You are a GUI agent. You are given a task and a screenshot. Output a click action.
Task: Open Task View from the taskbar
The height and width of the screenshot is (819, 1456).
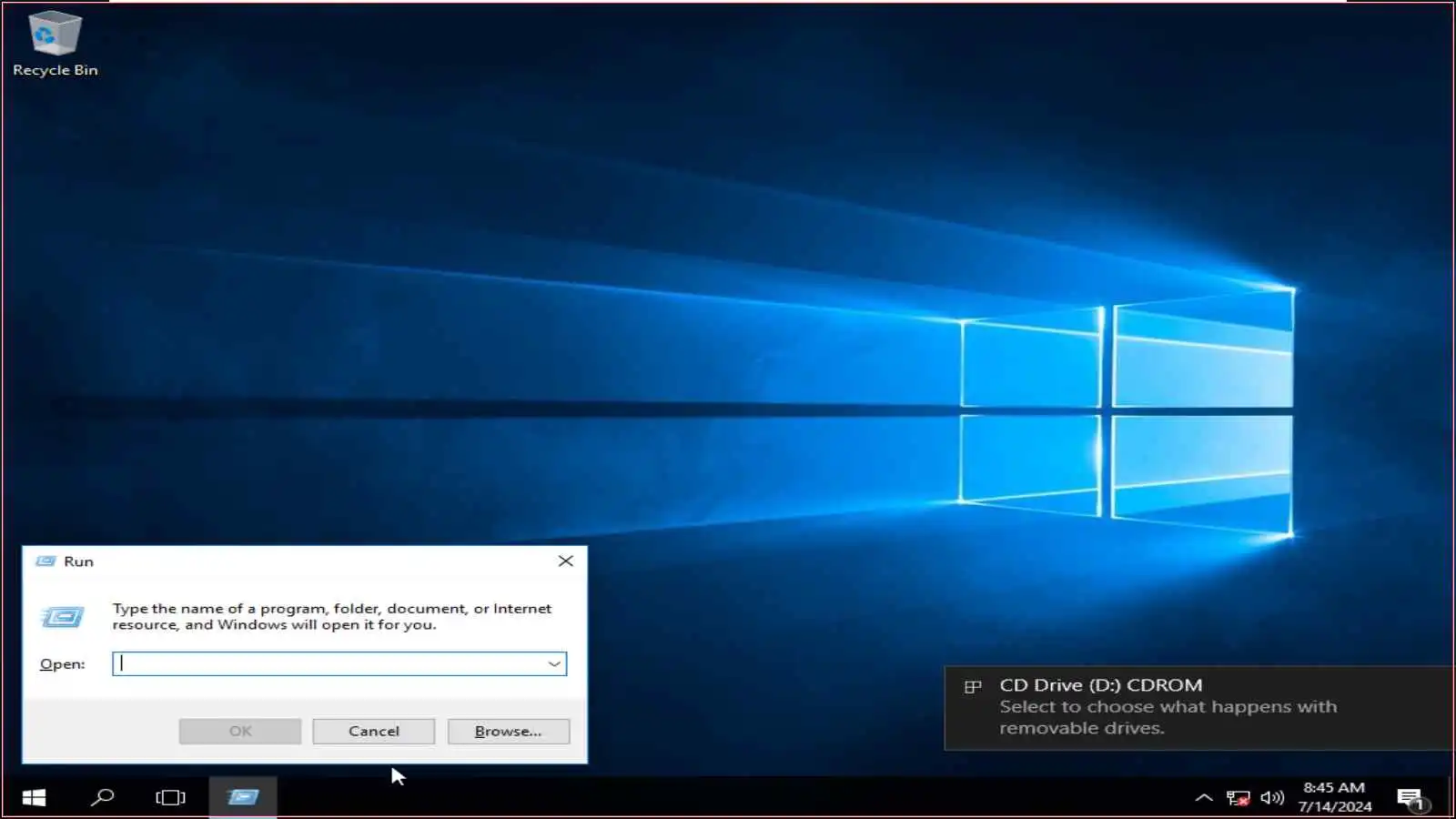tap(170, 798)
